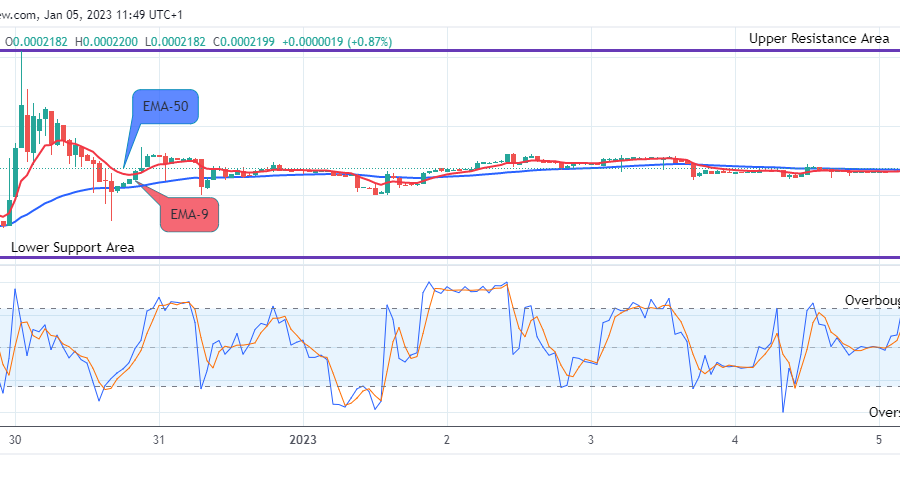Select the Lower Support Area text label

click(x=72, y=247)
